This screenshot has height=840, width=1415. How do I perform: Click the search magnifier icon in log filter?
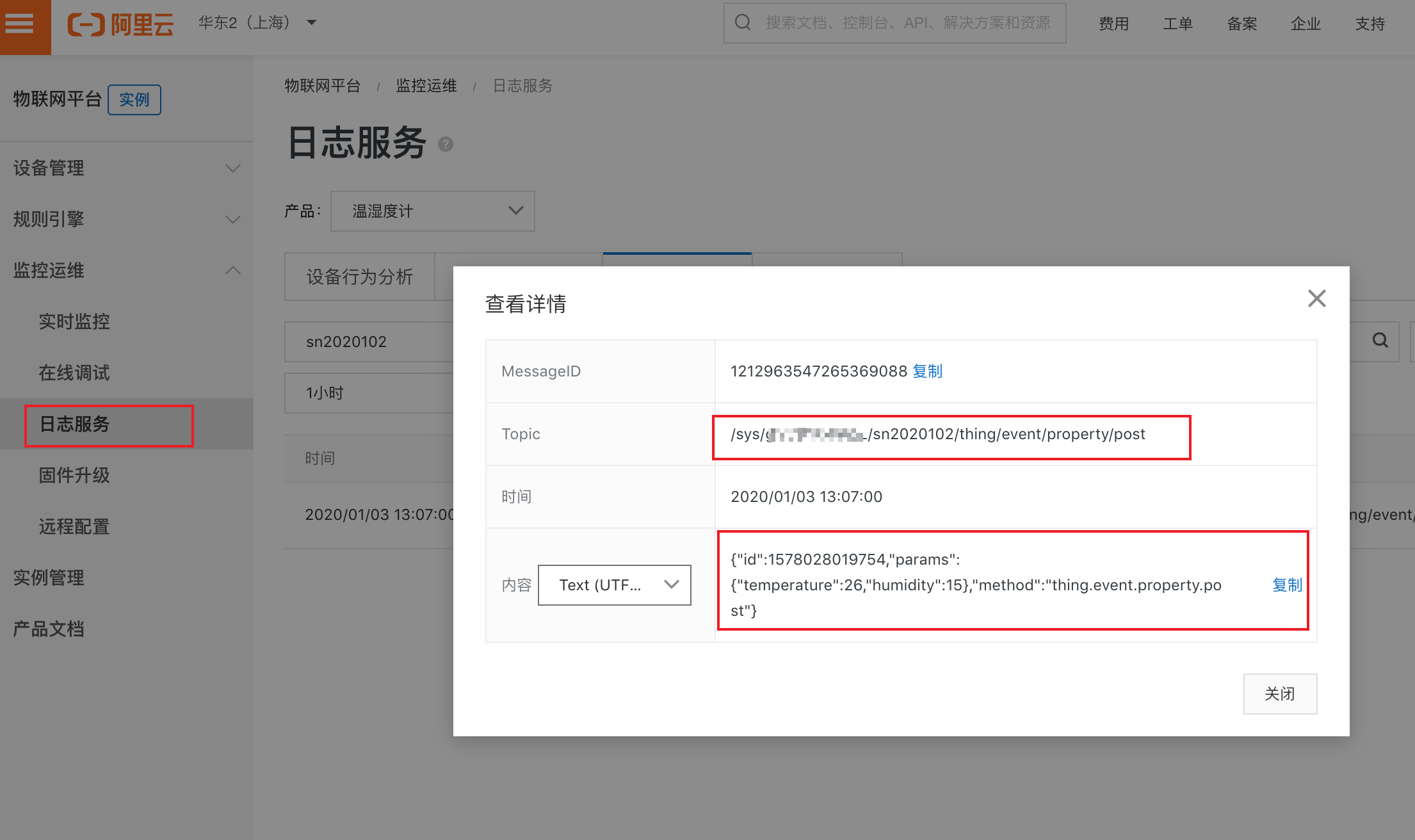1380,341
